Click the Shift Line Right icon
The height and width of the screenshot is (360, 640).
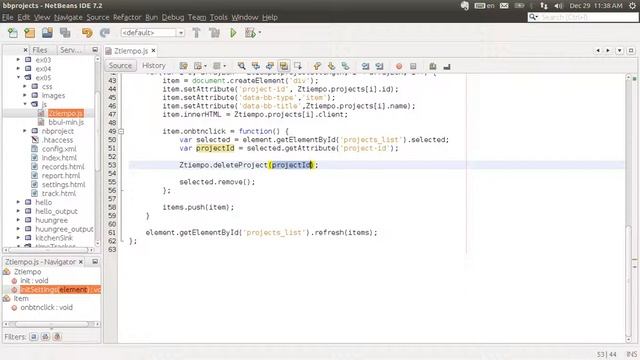379,66
